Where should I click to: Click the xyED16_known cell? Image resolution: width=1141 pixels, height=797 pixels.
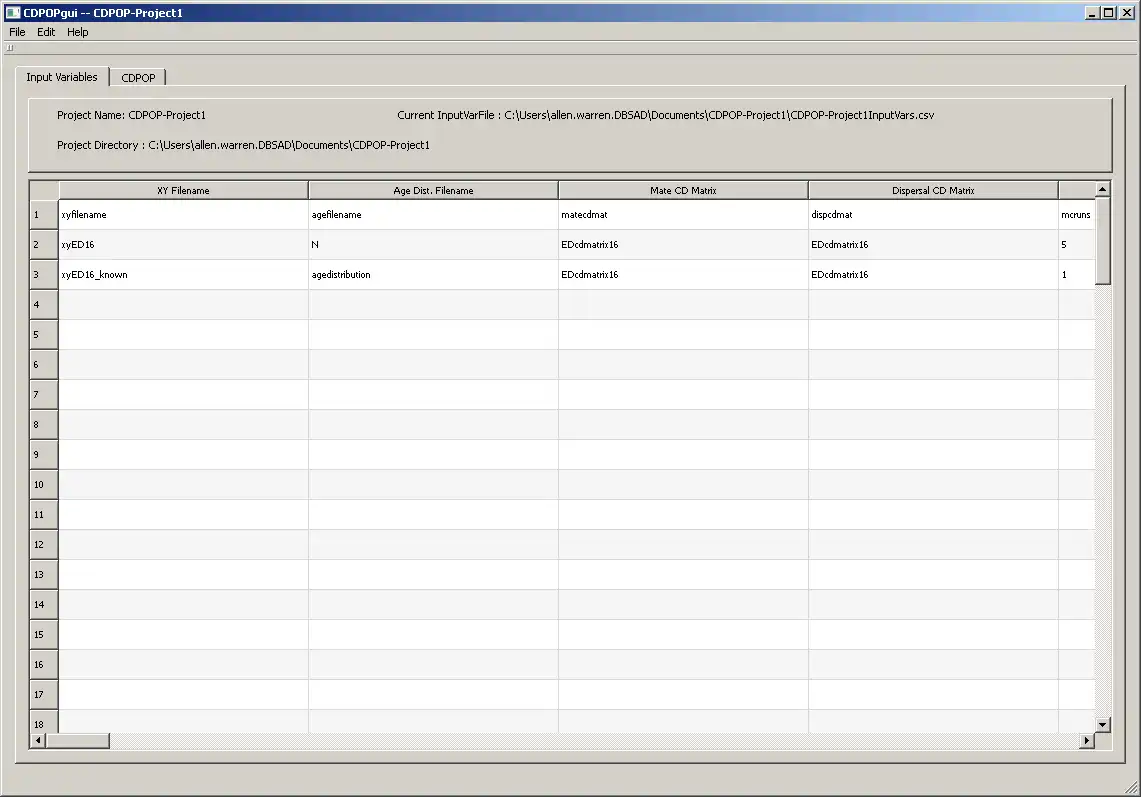(183, 274)
